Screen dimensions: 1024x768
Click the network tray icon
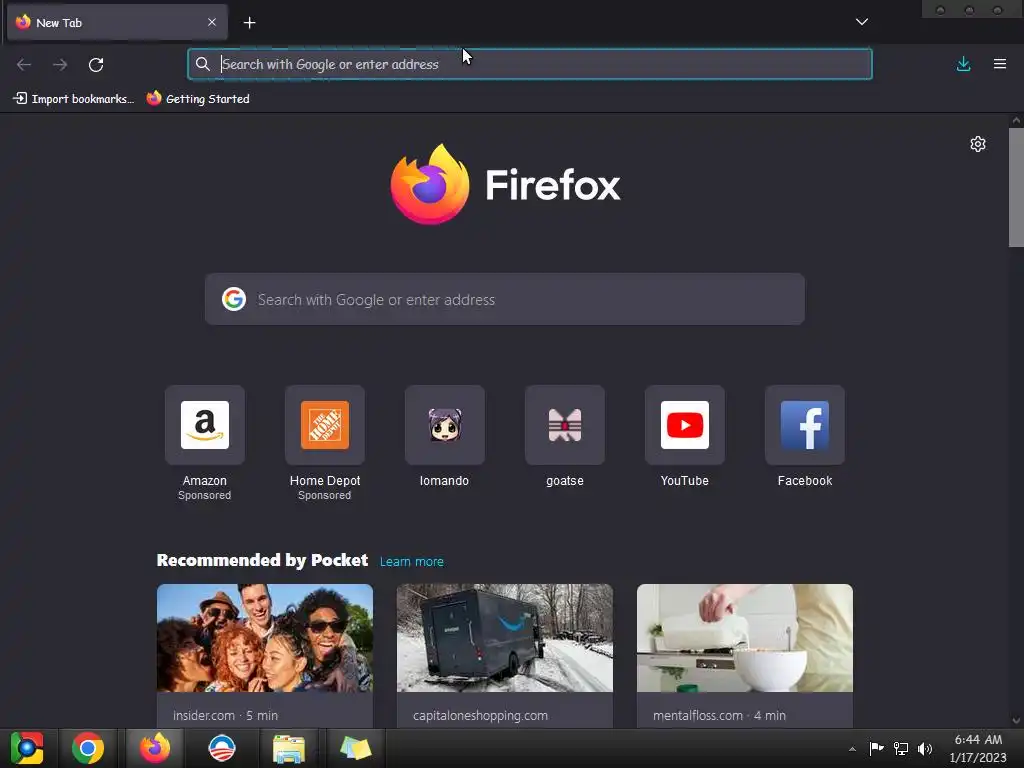coord(901,748)
